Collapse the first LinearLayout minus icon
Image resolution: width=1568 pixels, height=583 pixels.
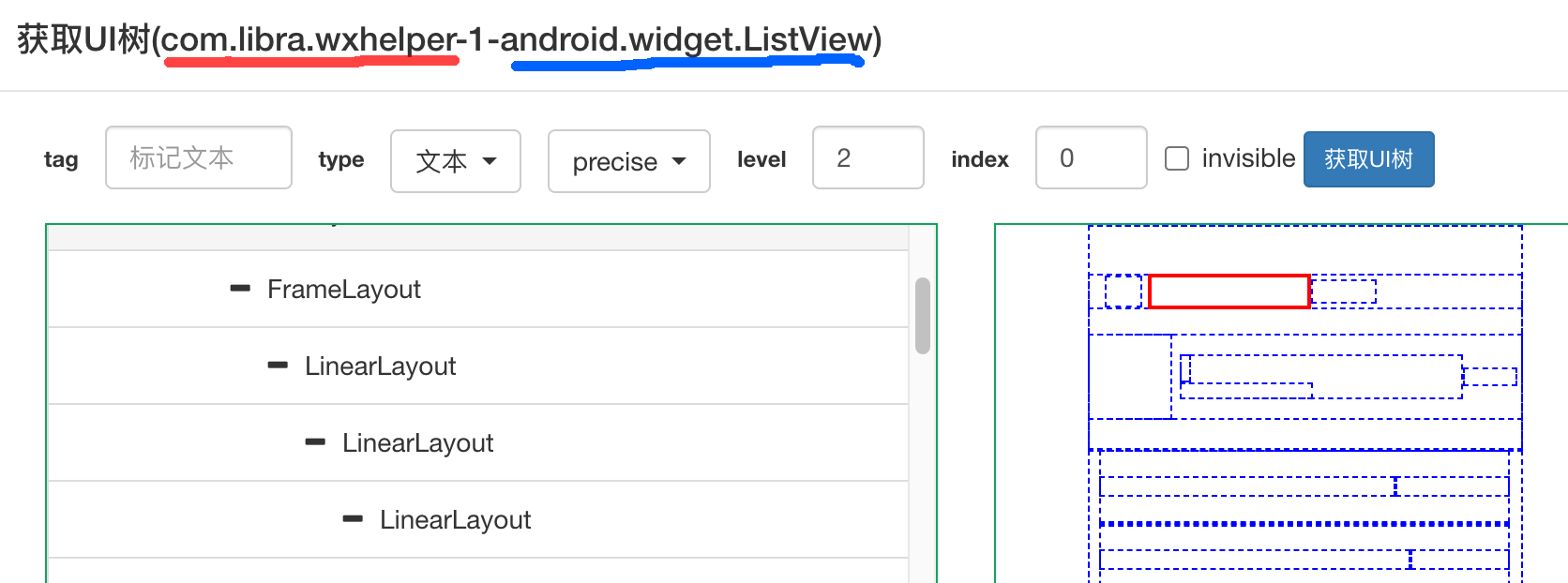click(x=278, y=366)
